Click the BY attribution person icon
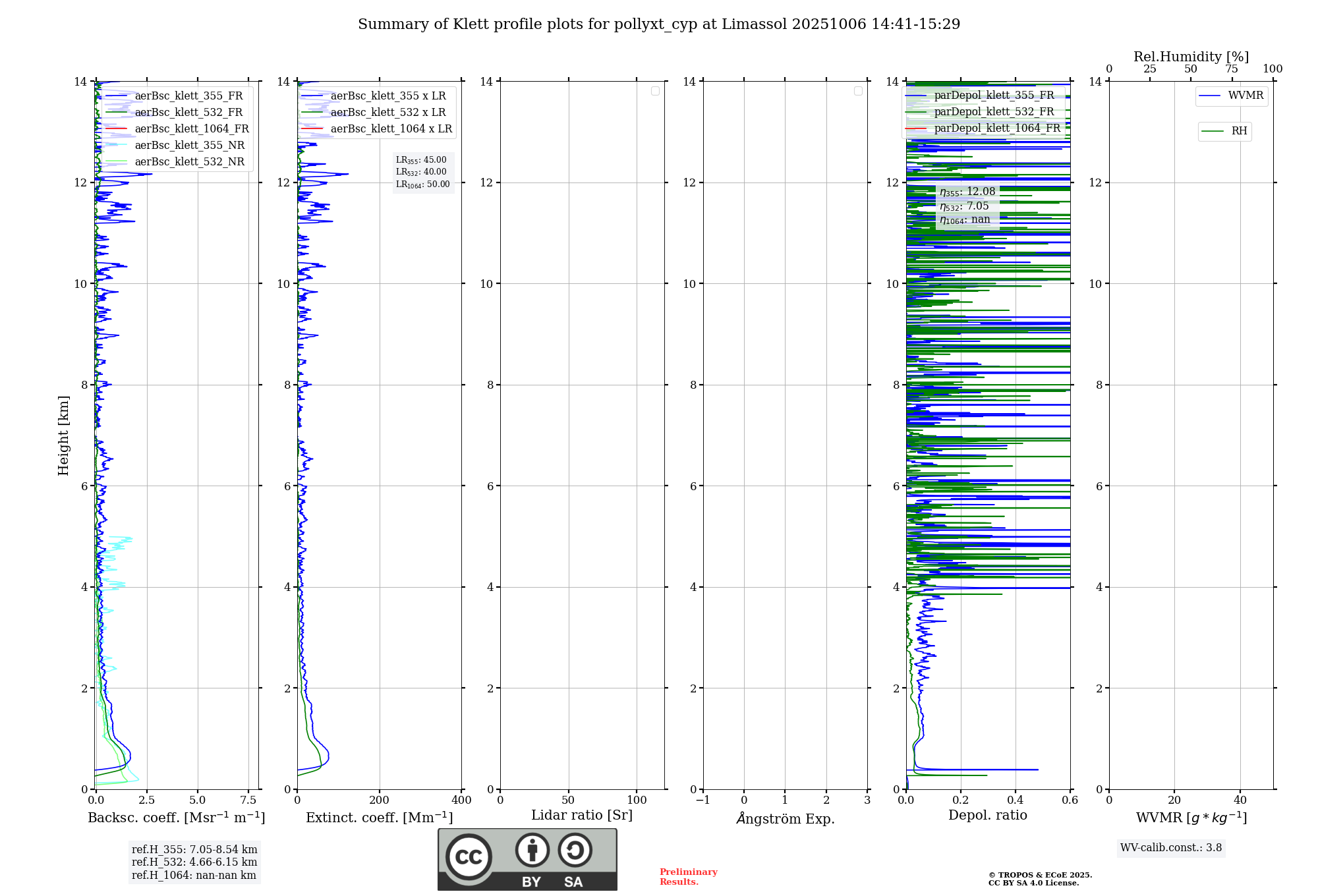Viewport: 1318px width, 896px height. 532,850
